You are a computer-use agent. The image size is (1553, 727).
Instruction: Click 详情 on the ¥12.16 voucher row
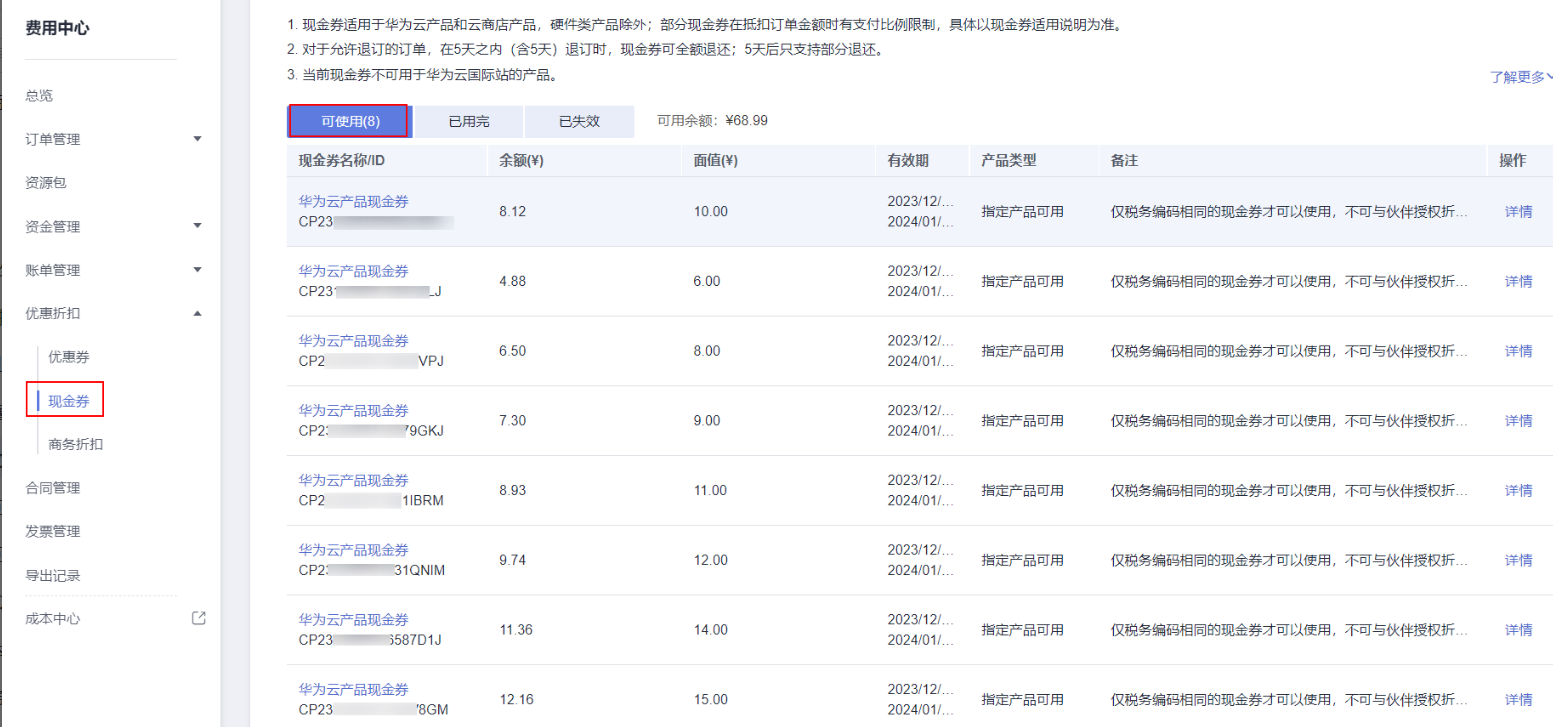pos(1518,699)
